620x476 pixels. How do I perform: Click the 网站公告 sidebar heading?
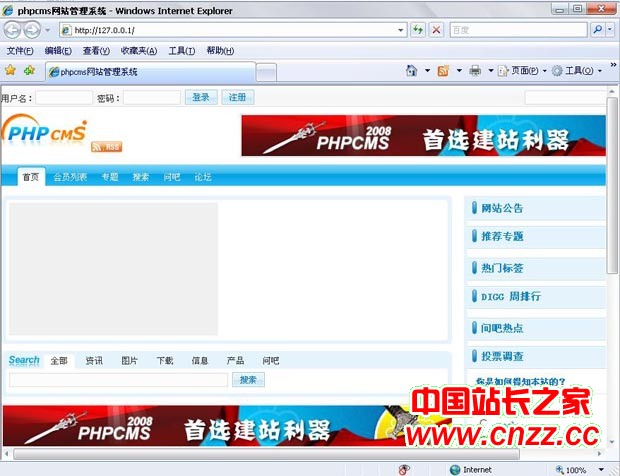[x=502, y=208]
